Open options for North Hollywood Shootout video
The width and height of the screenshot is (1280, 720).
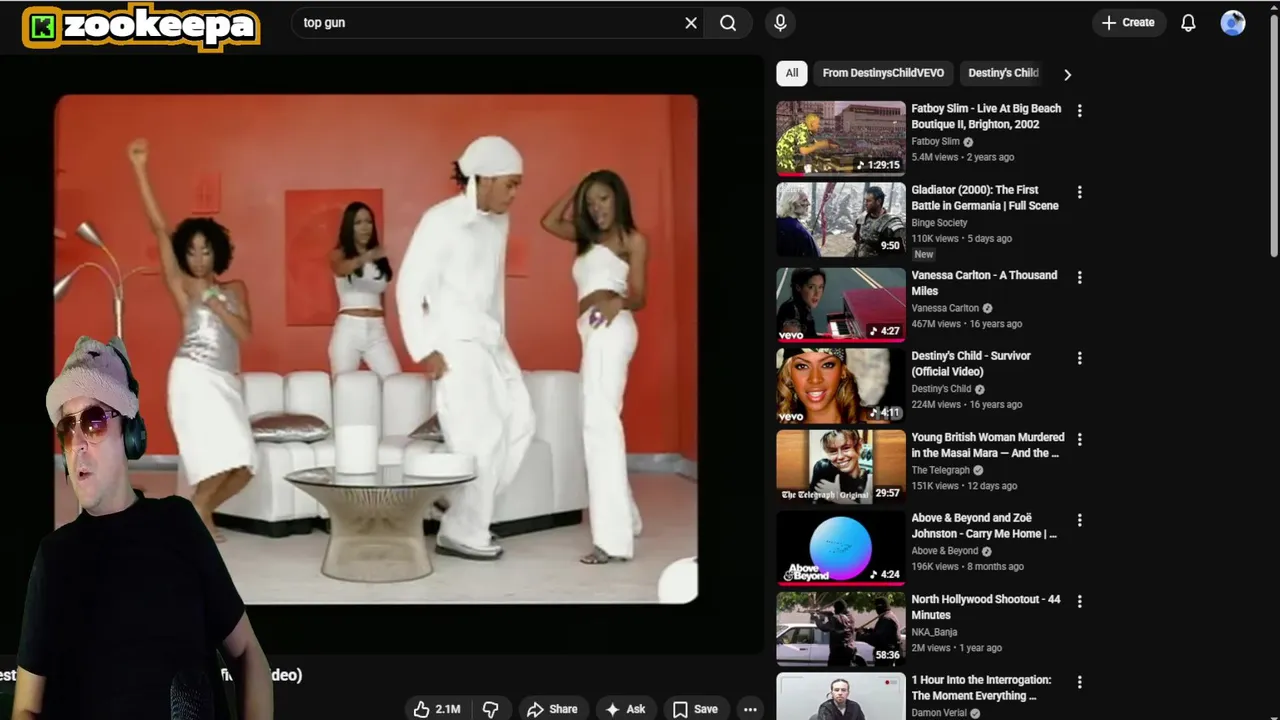coord(1079,601)
